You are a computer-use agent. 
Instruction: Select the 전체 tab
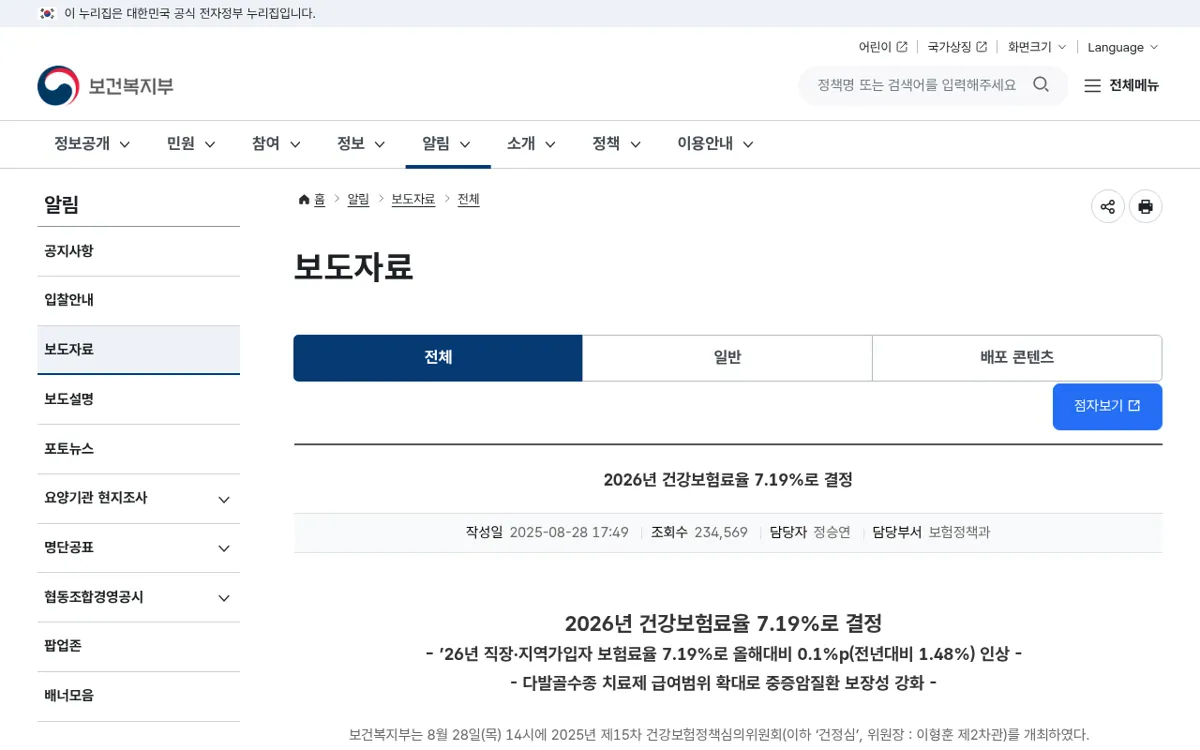[438, 358]
